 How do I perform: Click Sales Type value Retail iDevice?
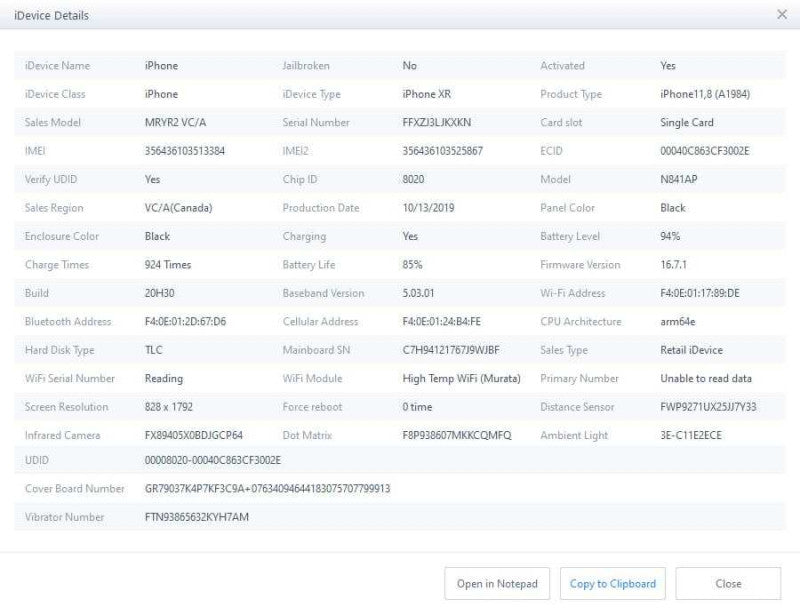691,350
